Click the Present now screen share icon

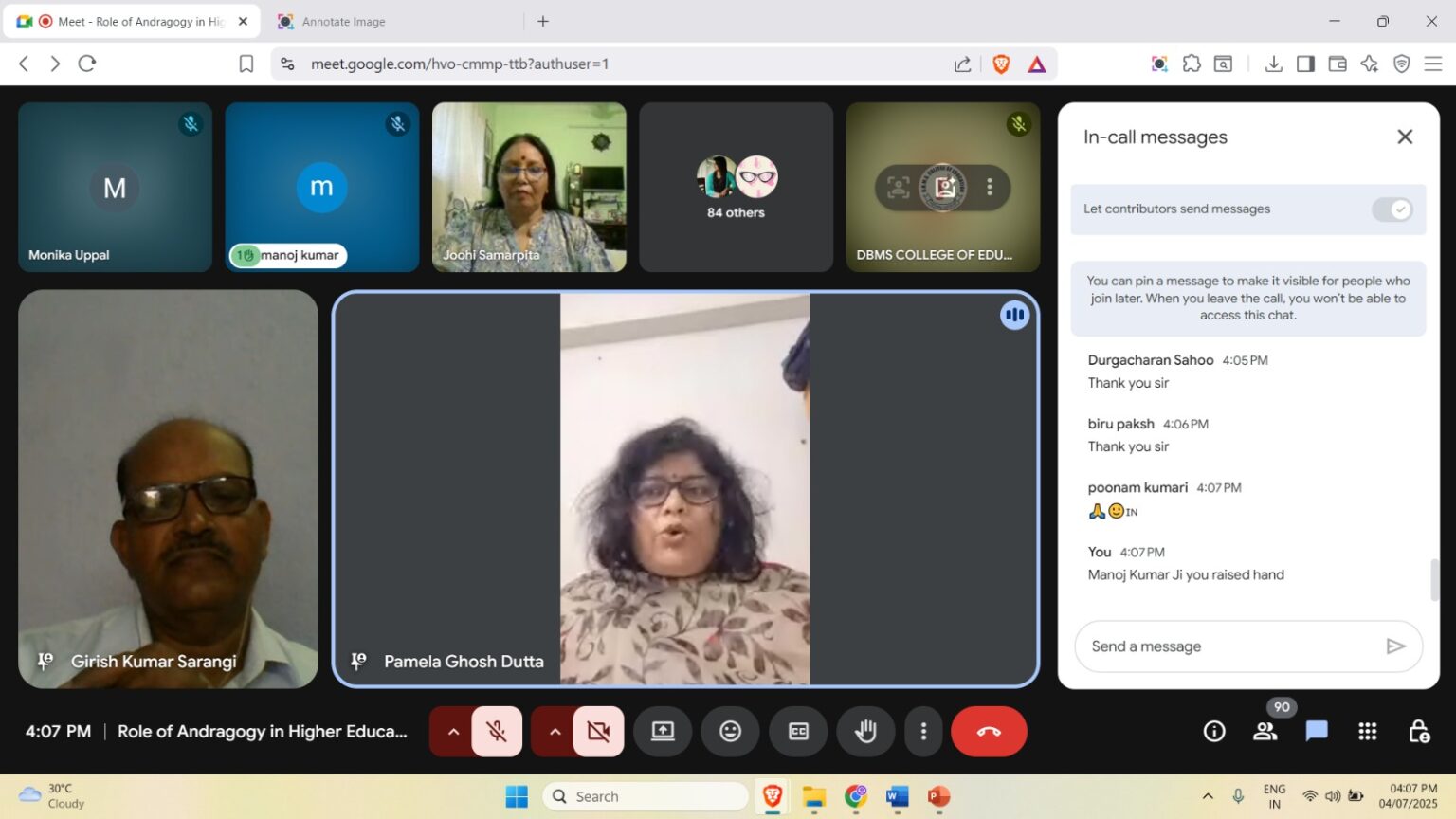[663, 732]
